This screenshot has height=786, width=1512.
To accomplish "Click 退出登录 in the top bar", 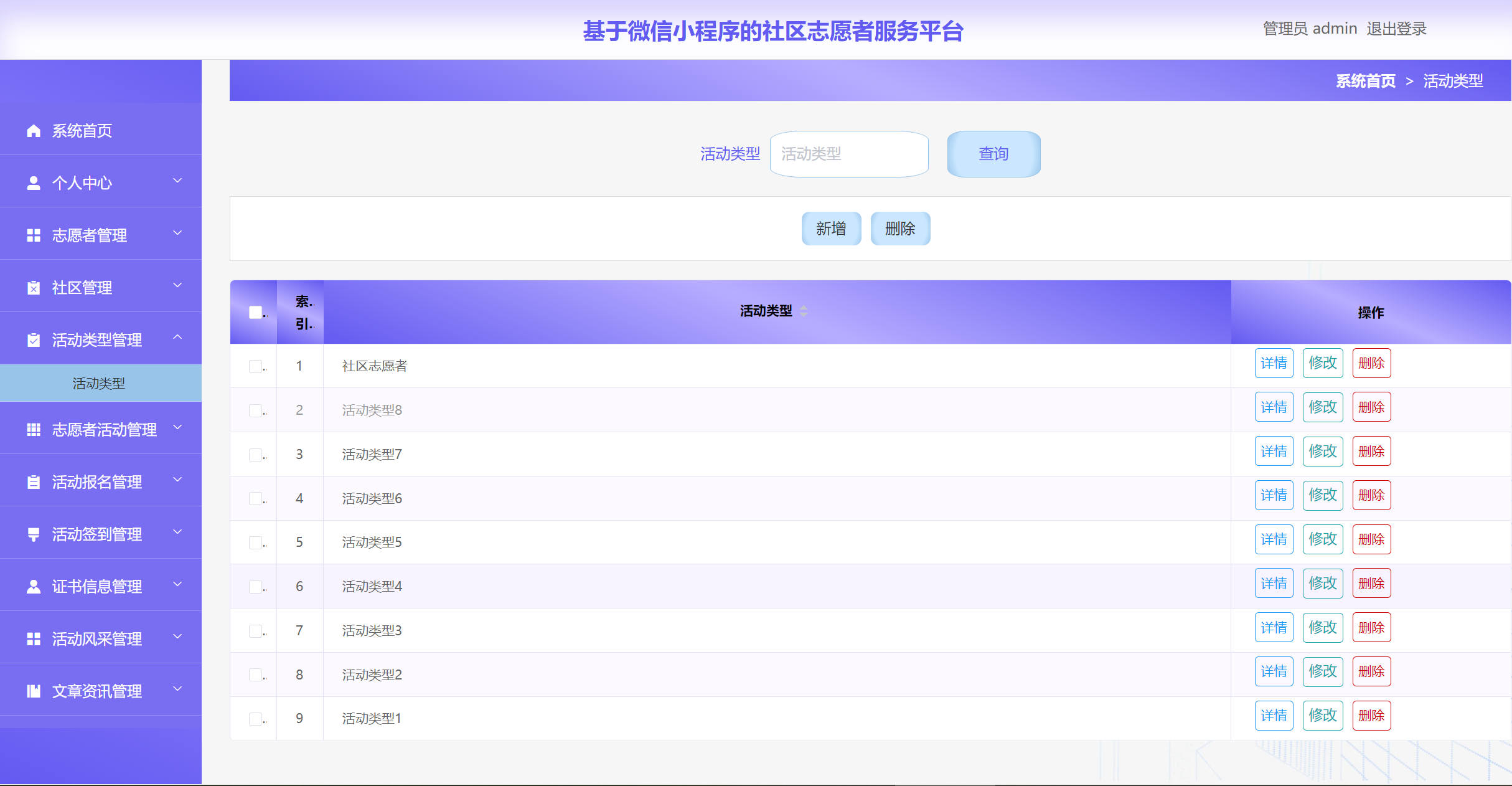I will [1396, 29].
